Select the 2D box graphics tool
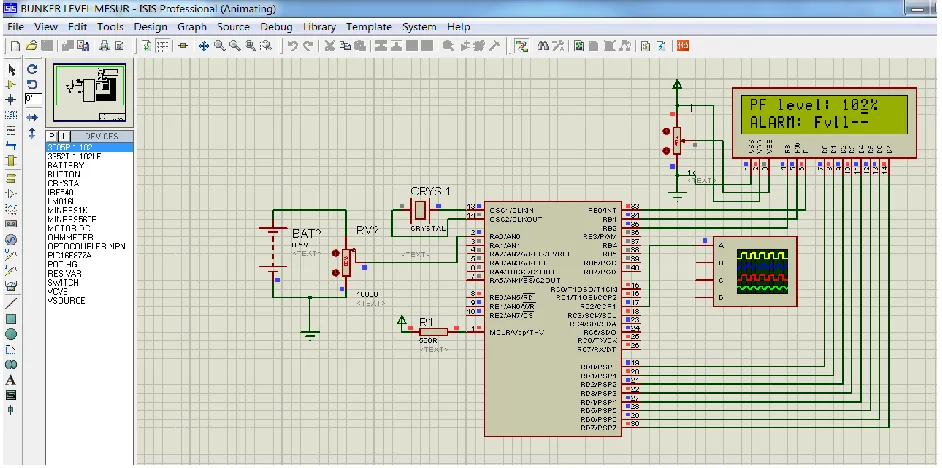 point(11,318)
